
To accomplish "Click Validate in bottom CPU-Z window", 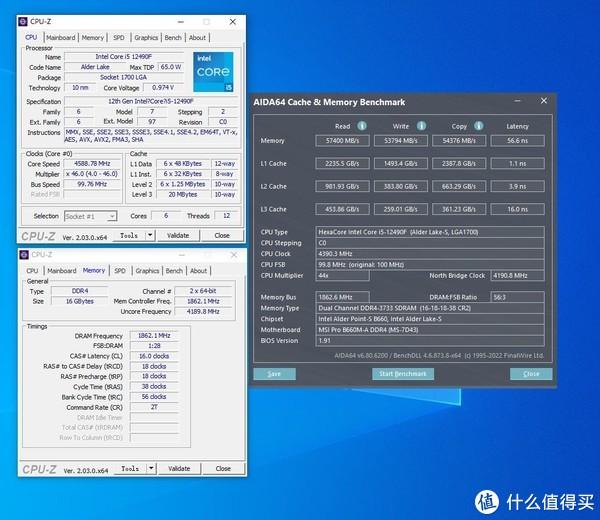I will click(x=179, y=468).
